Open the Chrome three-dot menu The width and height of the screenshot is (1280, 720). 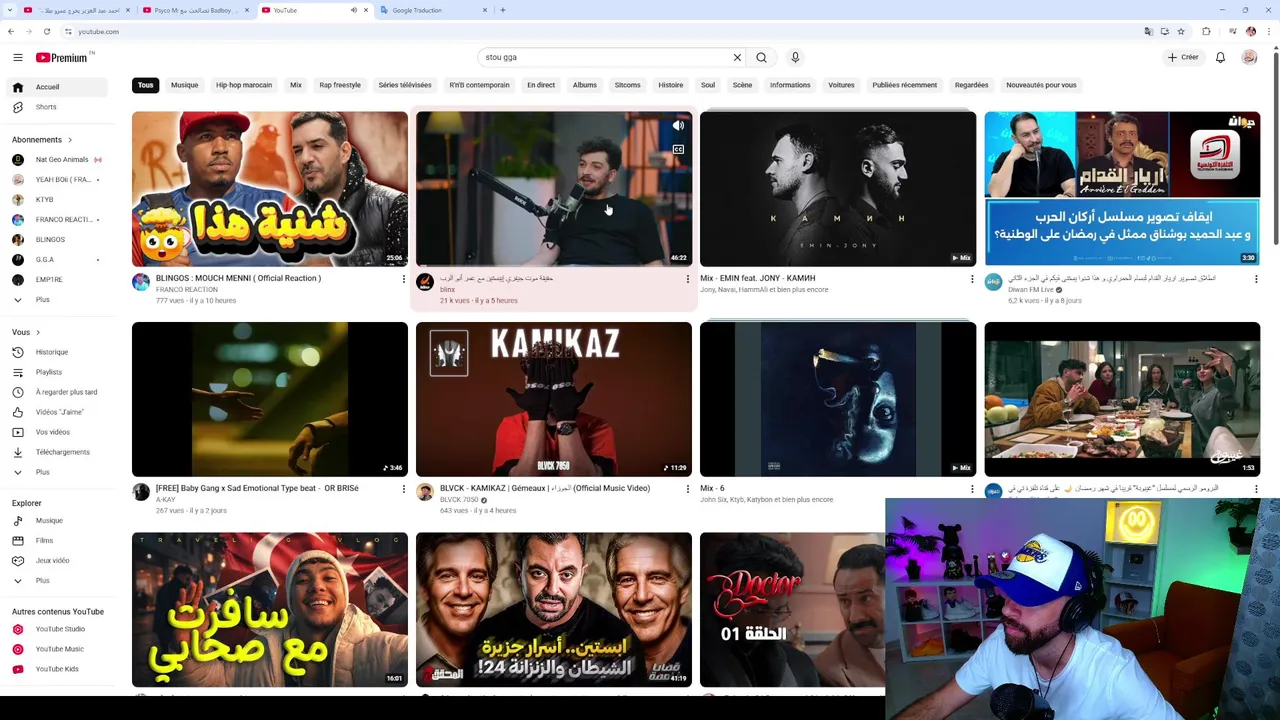[1269, 31]
